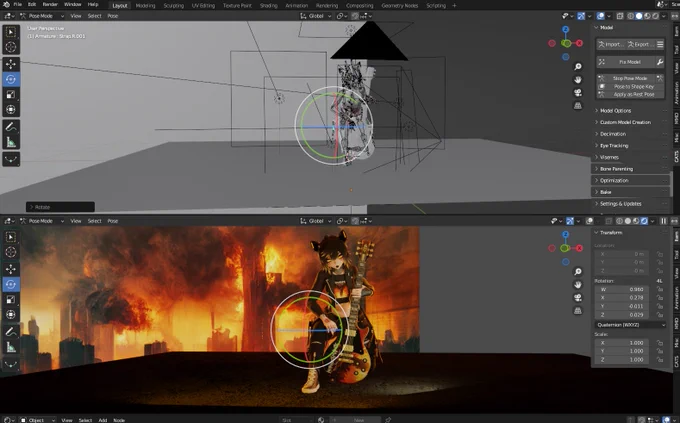The image size is (680, 423).
Task: Toggle camera view icon in upper viewport
Action: point(578,92)
